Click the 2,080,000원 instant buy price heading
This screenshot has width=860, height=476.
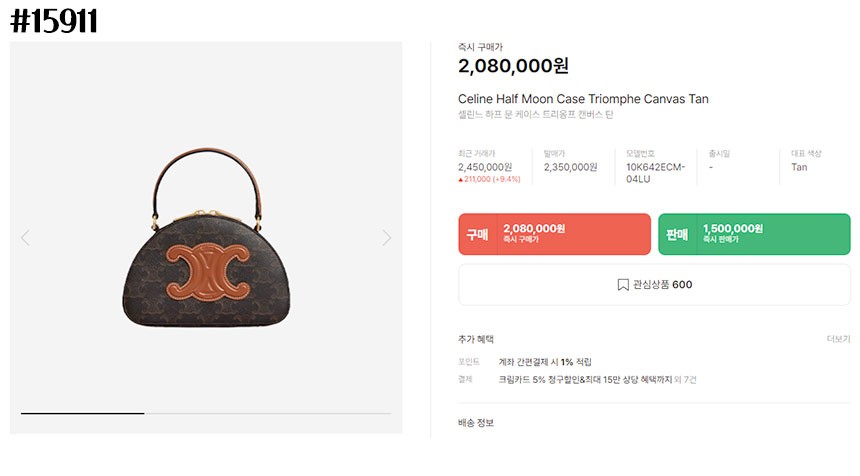[x=513, y=66]
